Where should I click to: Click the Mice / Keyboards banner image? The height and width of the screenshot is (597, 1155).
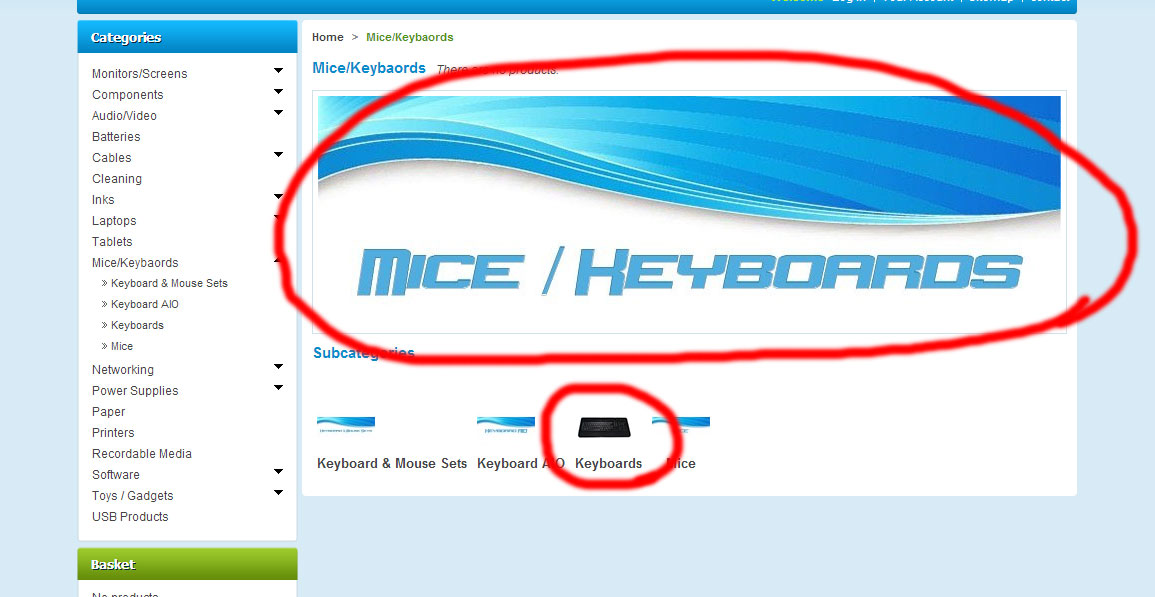[x=689, y=212]
